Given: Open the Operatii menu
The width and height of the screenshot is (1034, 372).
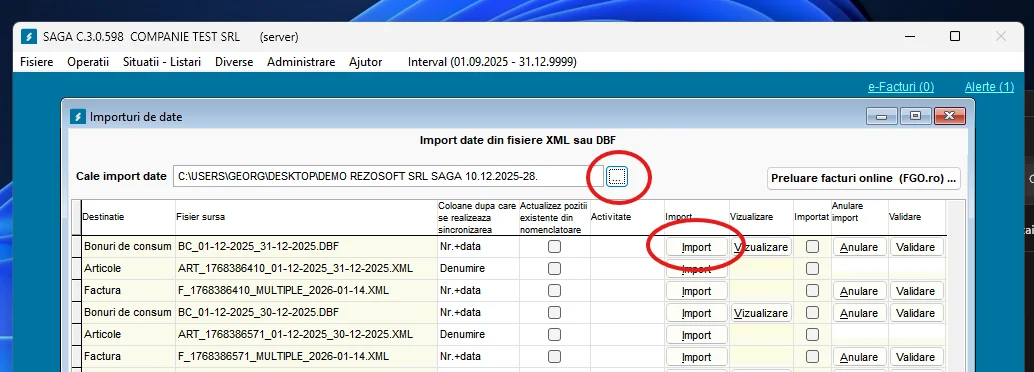Looking at the screenshot, I should [x=88, y=62].
